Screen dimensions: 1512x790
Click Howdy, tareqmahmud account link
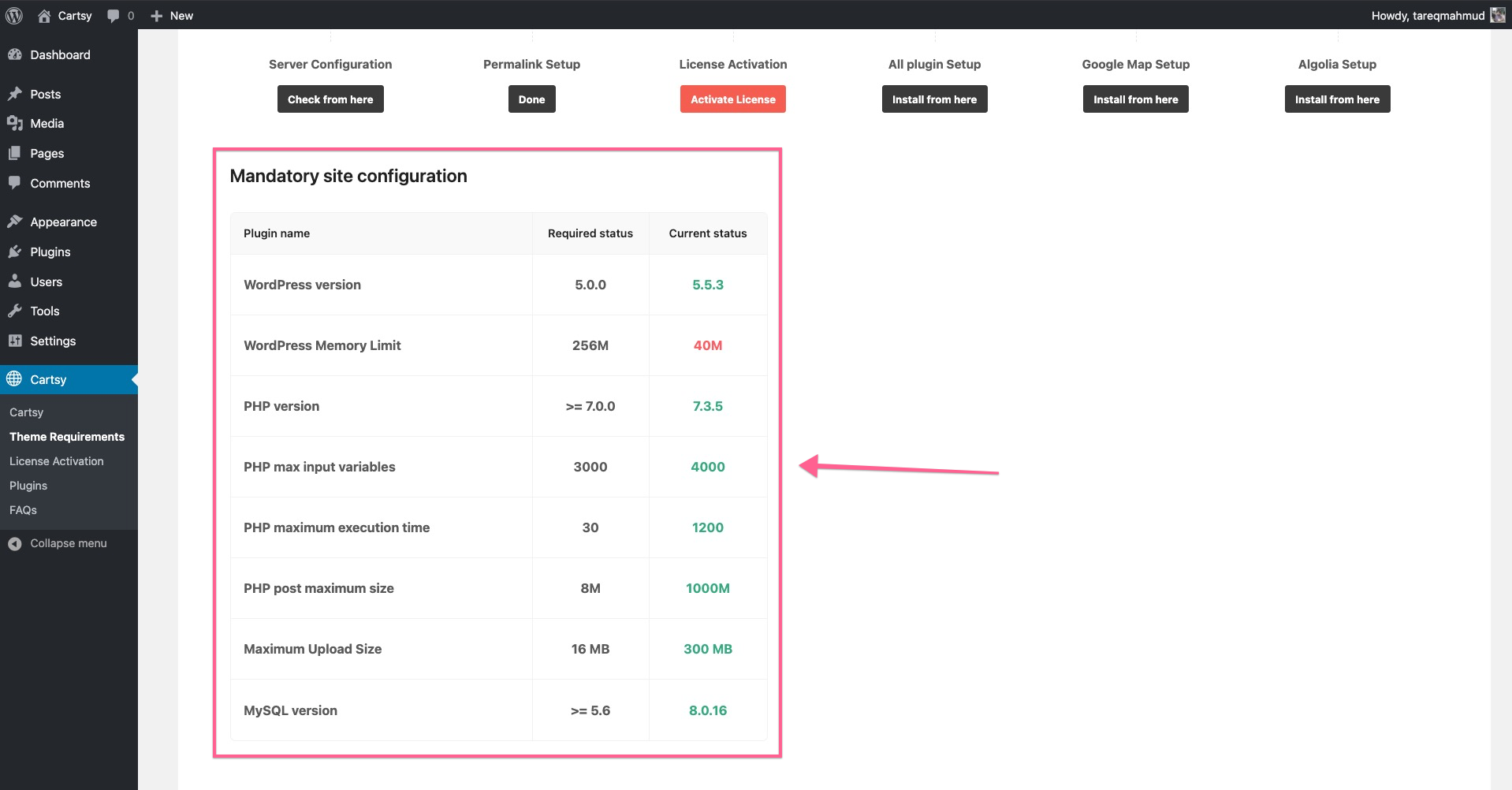pos(1428,16)
